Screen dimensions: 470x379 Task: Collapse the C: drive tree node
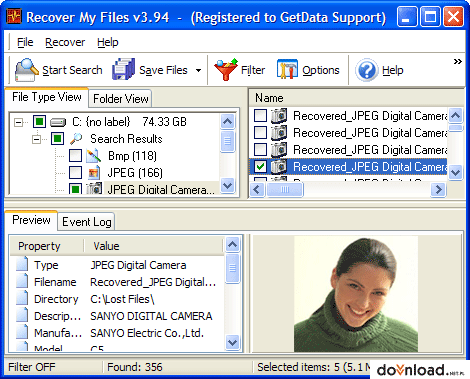click(19, 122)
